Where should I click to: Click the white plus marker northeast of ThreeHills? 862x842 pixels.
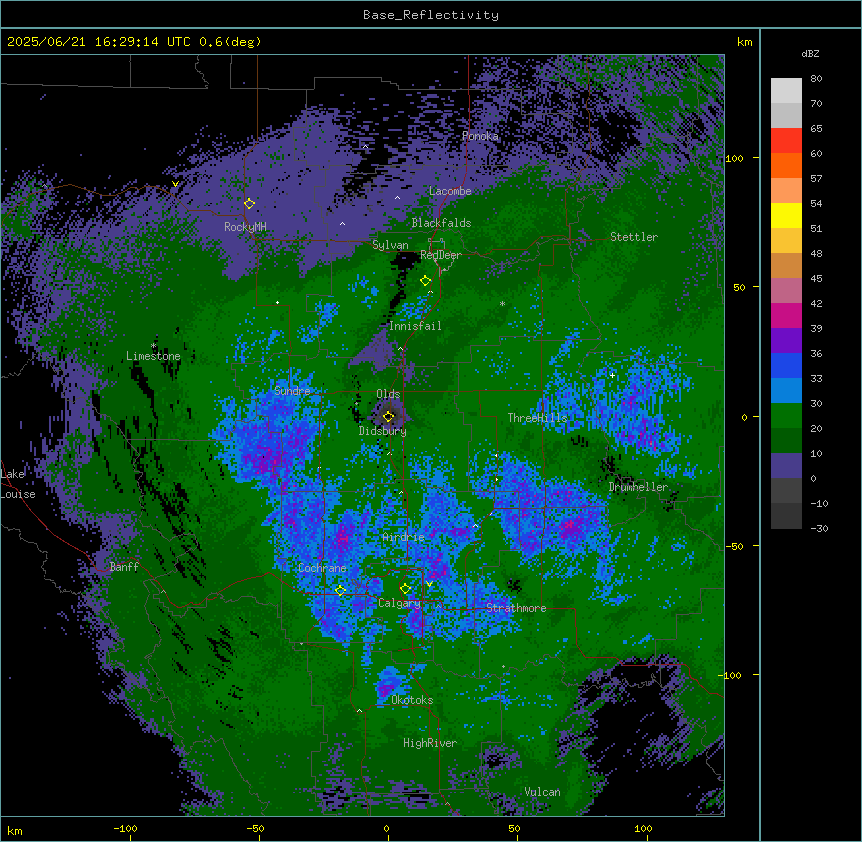[612, 375]
